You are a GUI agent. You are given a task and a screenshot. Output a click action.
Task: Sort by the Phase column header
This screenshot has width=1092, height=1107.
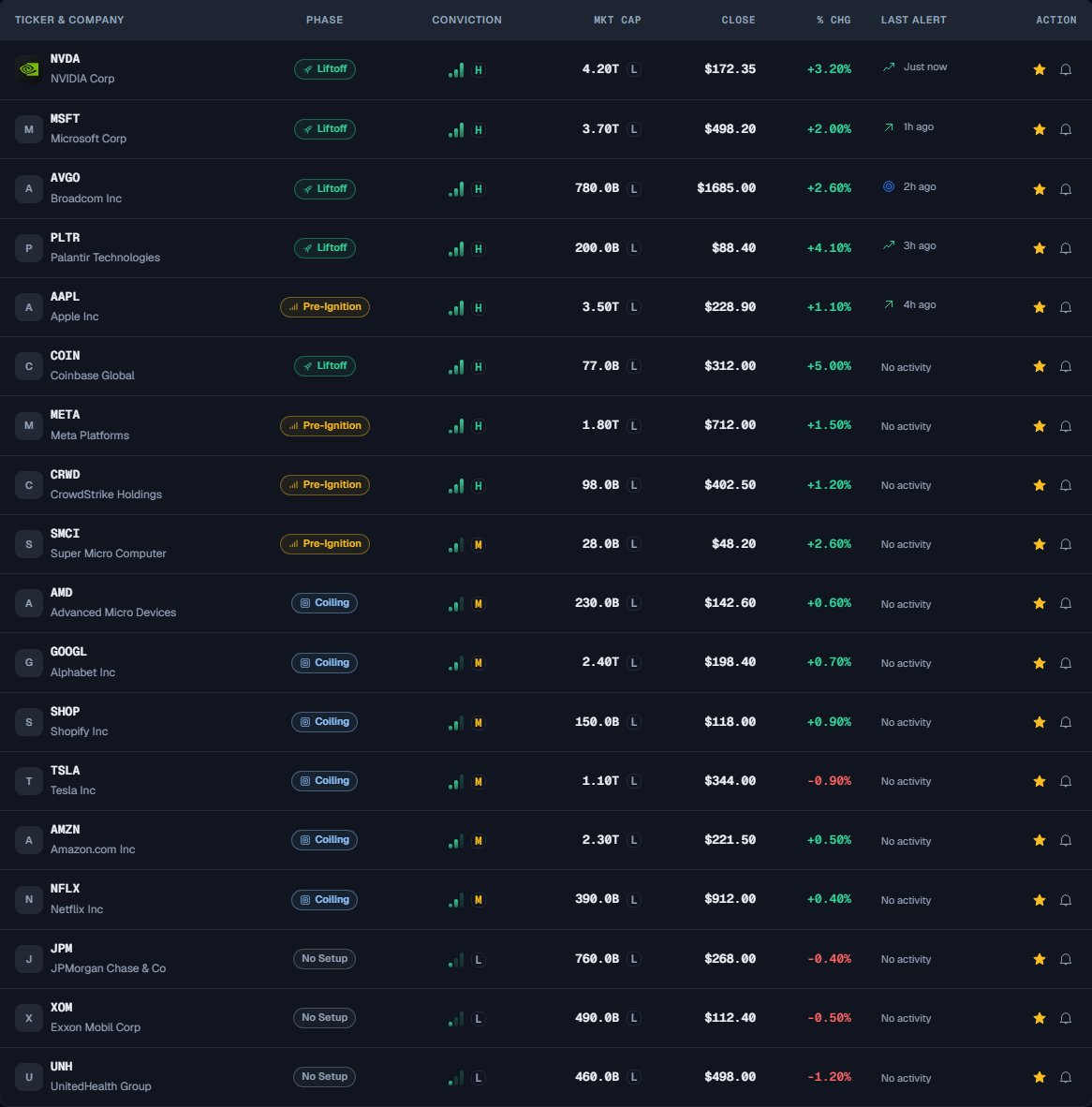[325, 20]
